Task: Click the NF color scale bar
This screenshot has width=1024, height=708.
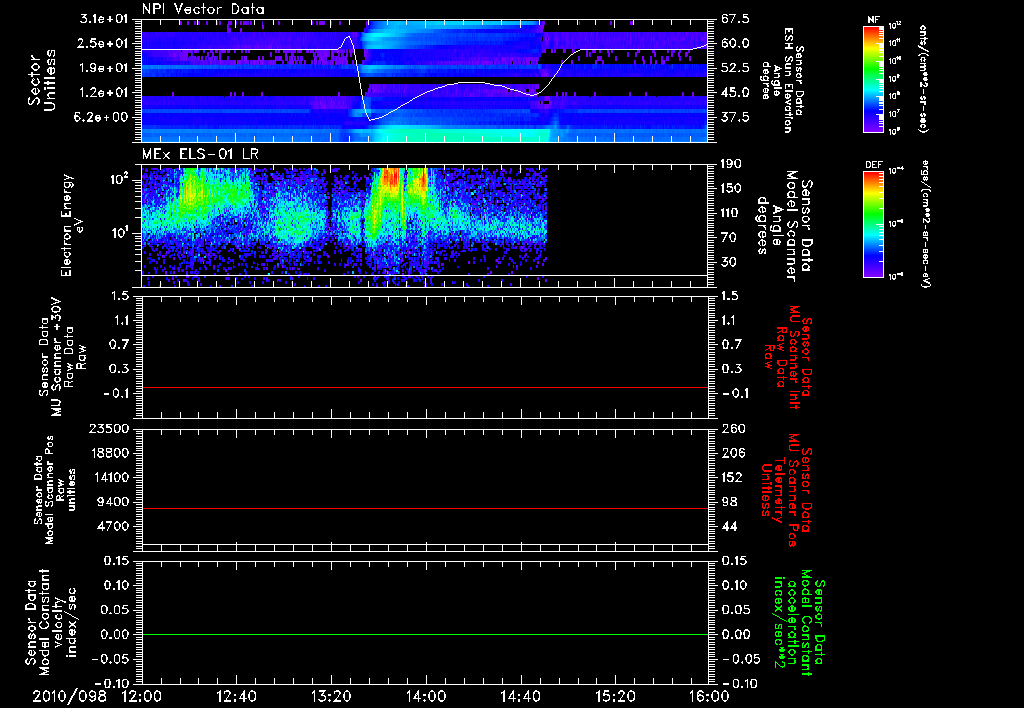Action: (x=873, y=79)
